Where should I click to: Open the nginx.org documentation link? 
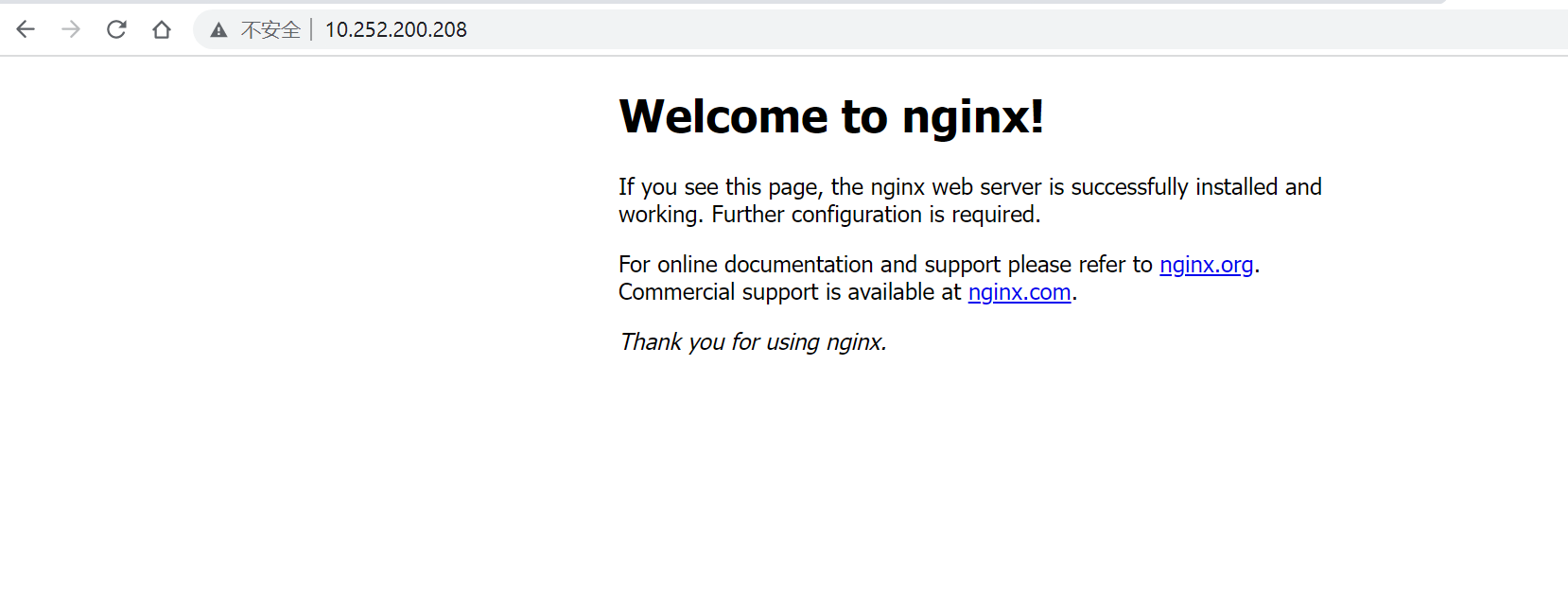(1206, 265)
